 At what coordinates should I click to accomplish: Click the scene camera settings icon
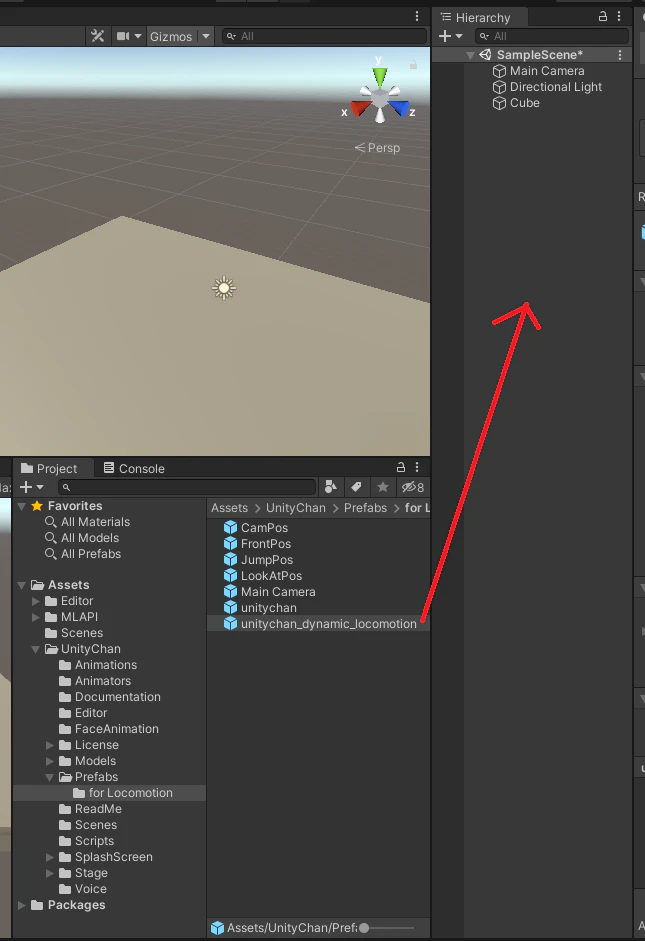click(123, 36)
